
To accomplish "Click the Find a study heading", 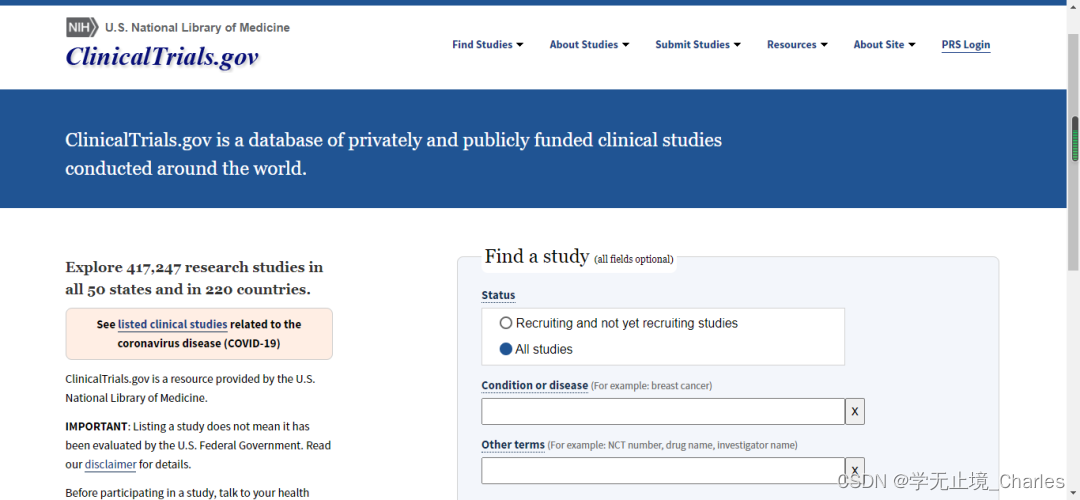I will [x=537, y=256].
